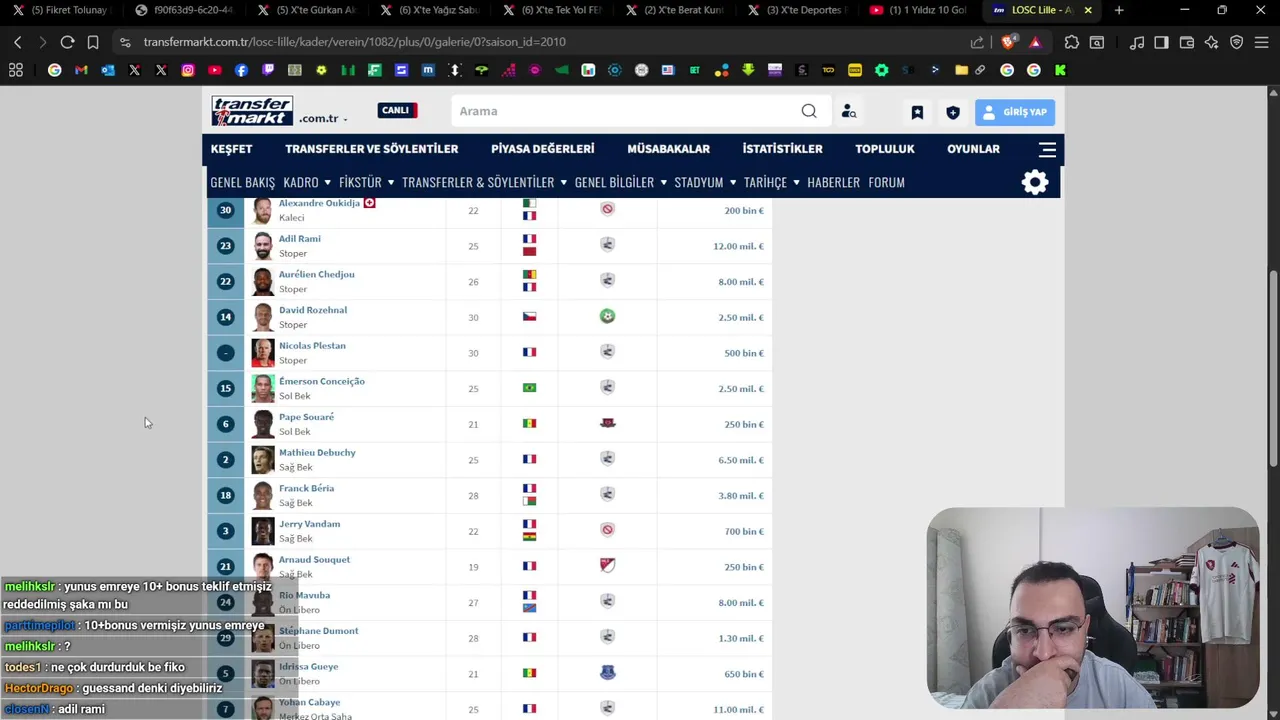This screenshot has width=1280, height=720.
Task: Open Idrissa Gueye player link
Action: [308, 667]
